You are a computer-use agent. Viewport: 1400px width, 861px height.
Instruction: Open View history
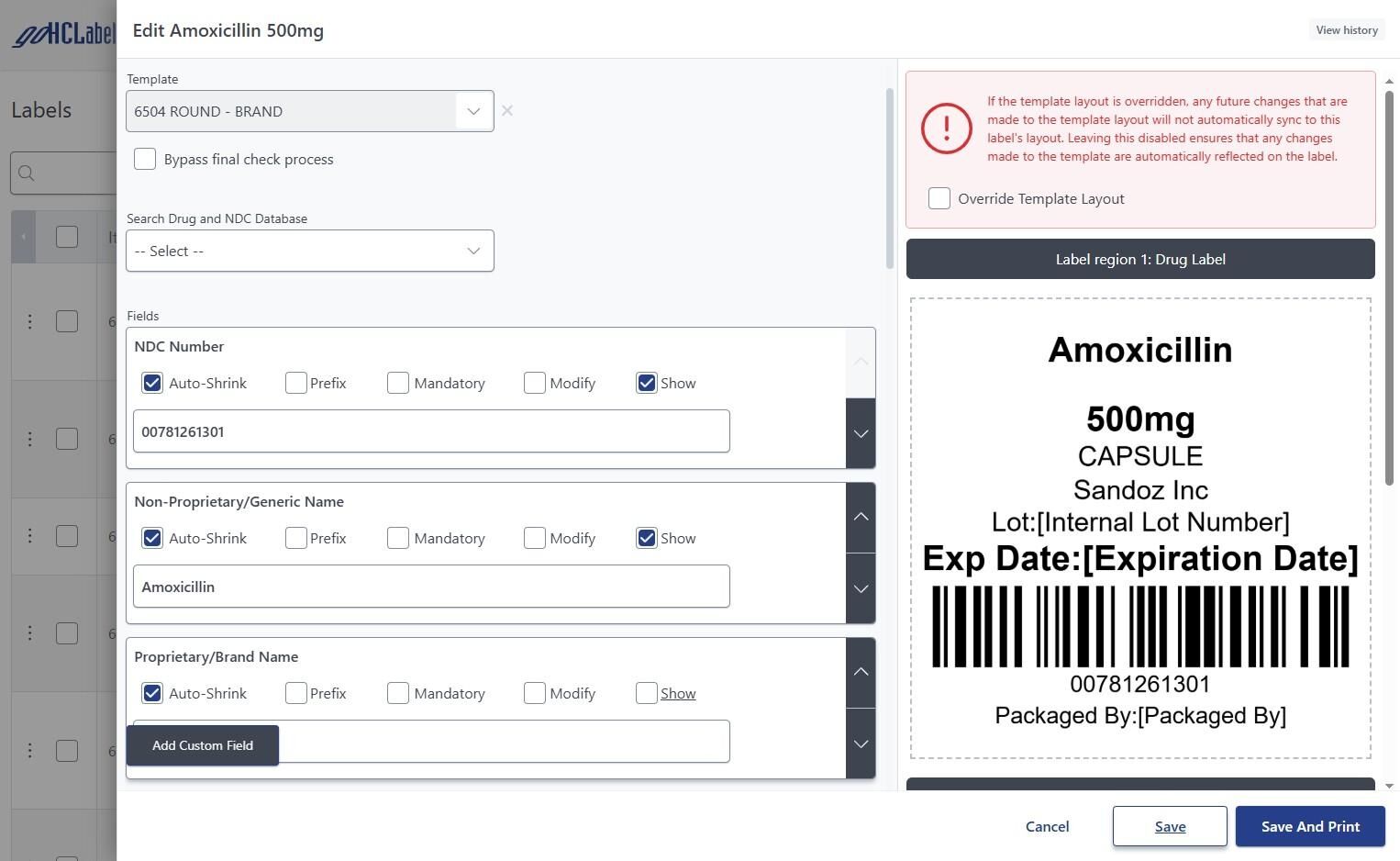pyautogui.click(x=1347, y=30)
